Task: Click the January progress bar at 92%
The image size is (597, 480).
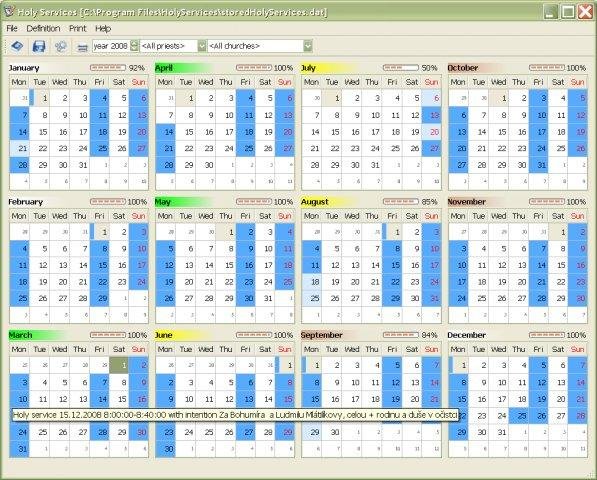Action: coord(108,68)
